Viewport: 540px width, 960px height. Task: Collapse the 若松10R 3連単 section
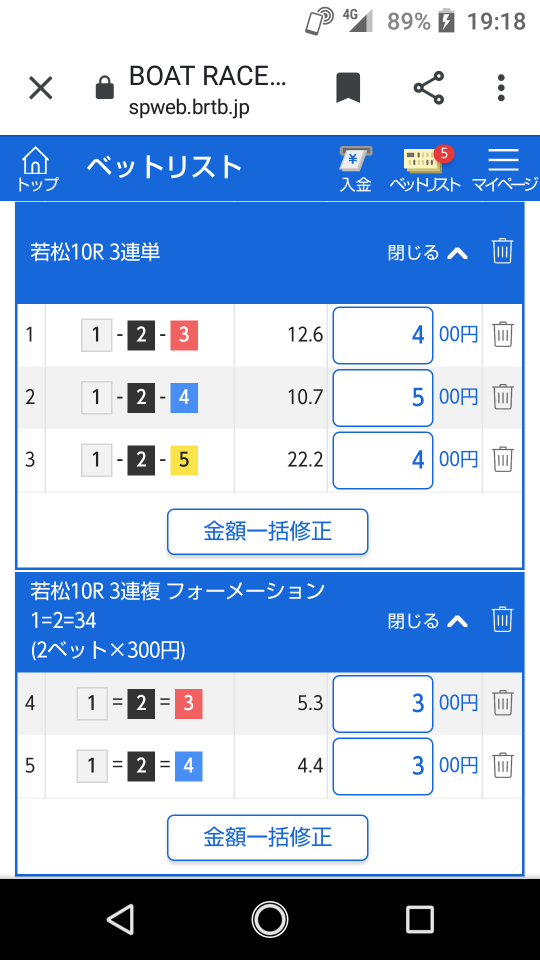428,252
